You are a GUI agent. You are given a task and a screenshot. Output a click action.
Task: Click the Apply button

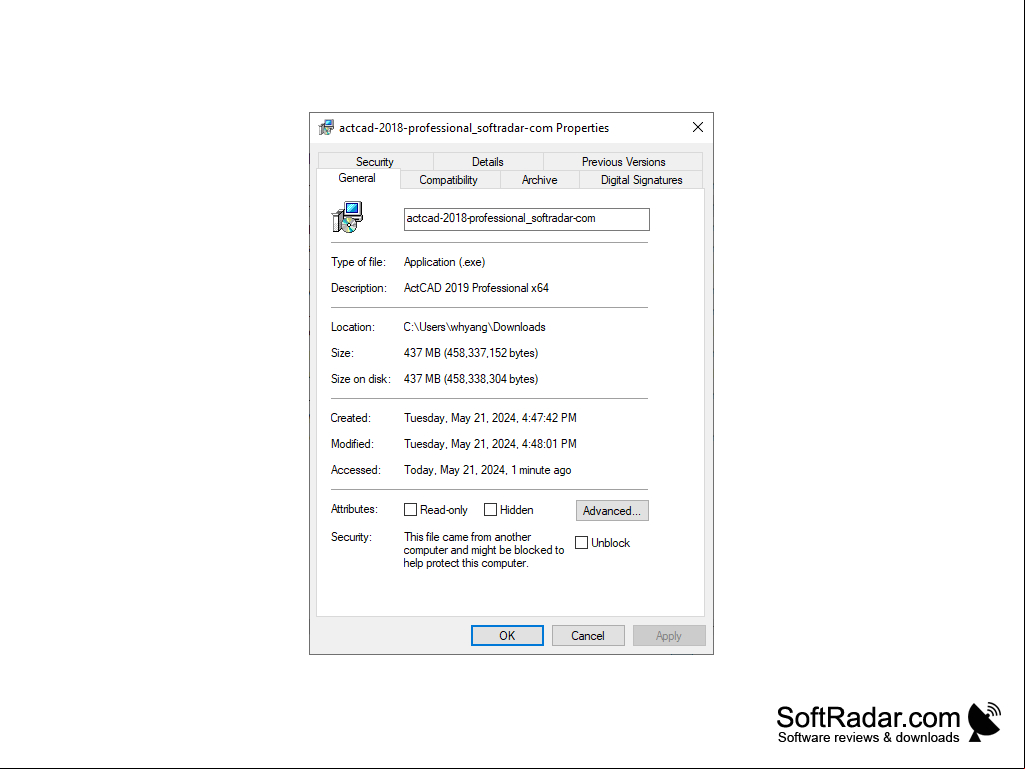coord(669,636)
